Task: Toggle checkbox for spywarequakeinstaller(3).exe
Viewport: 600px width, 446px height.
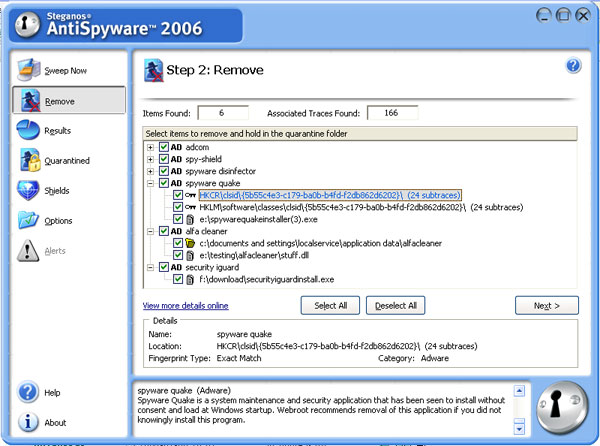Action: (178, 219)
